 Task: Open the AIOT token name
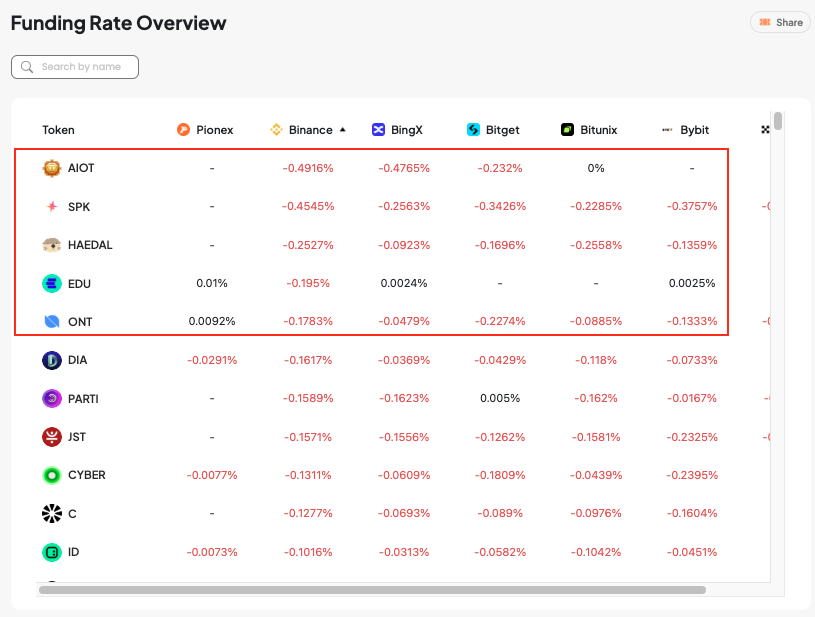[81, 168]
